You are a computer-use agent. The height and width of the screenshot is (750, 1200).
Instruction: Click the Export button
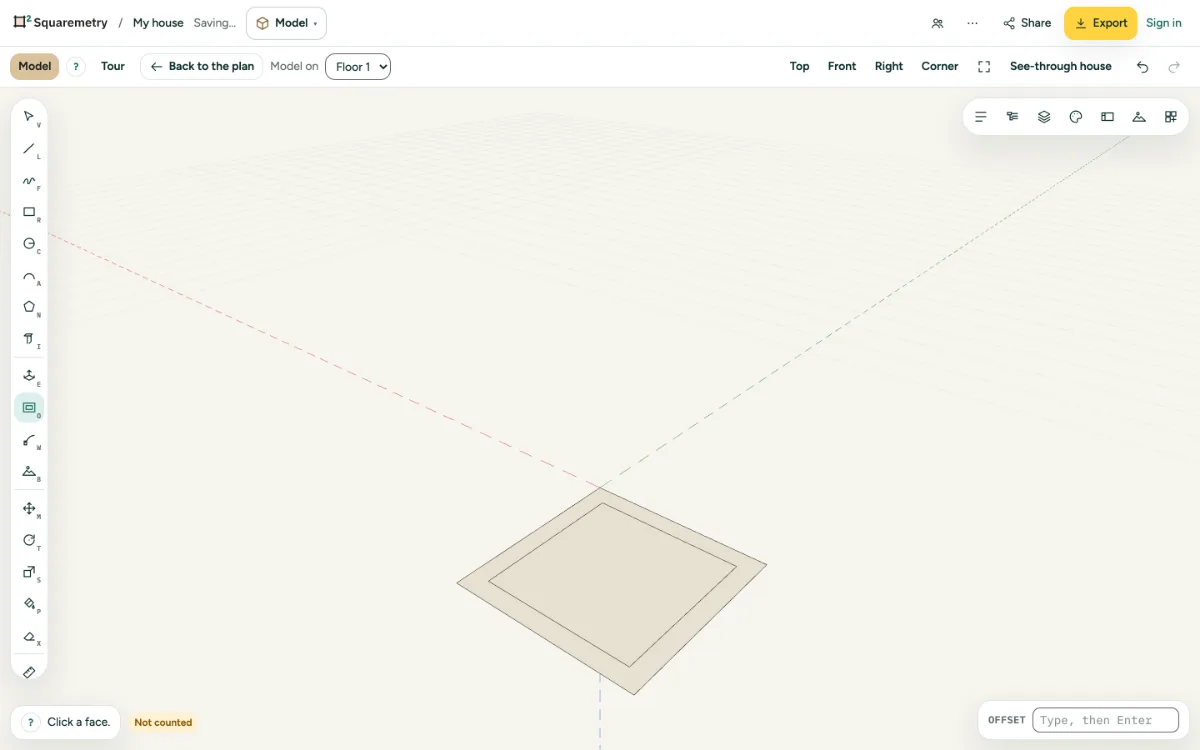pyautogui.click(x=1100, y=23)
